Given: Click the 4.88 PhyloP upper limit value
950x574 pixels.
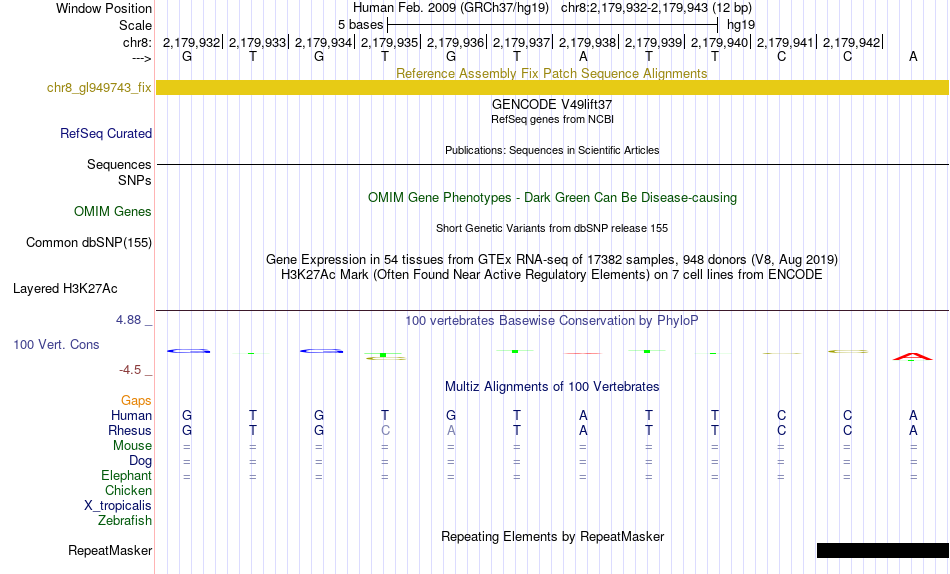Looking at the screenshot, I should (x=128, y=320).
